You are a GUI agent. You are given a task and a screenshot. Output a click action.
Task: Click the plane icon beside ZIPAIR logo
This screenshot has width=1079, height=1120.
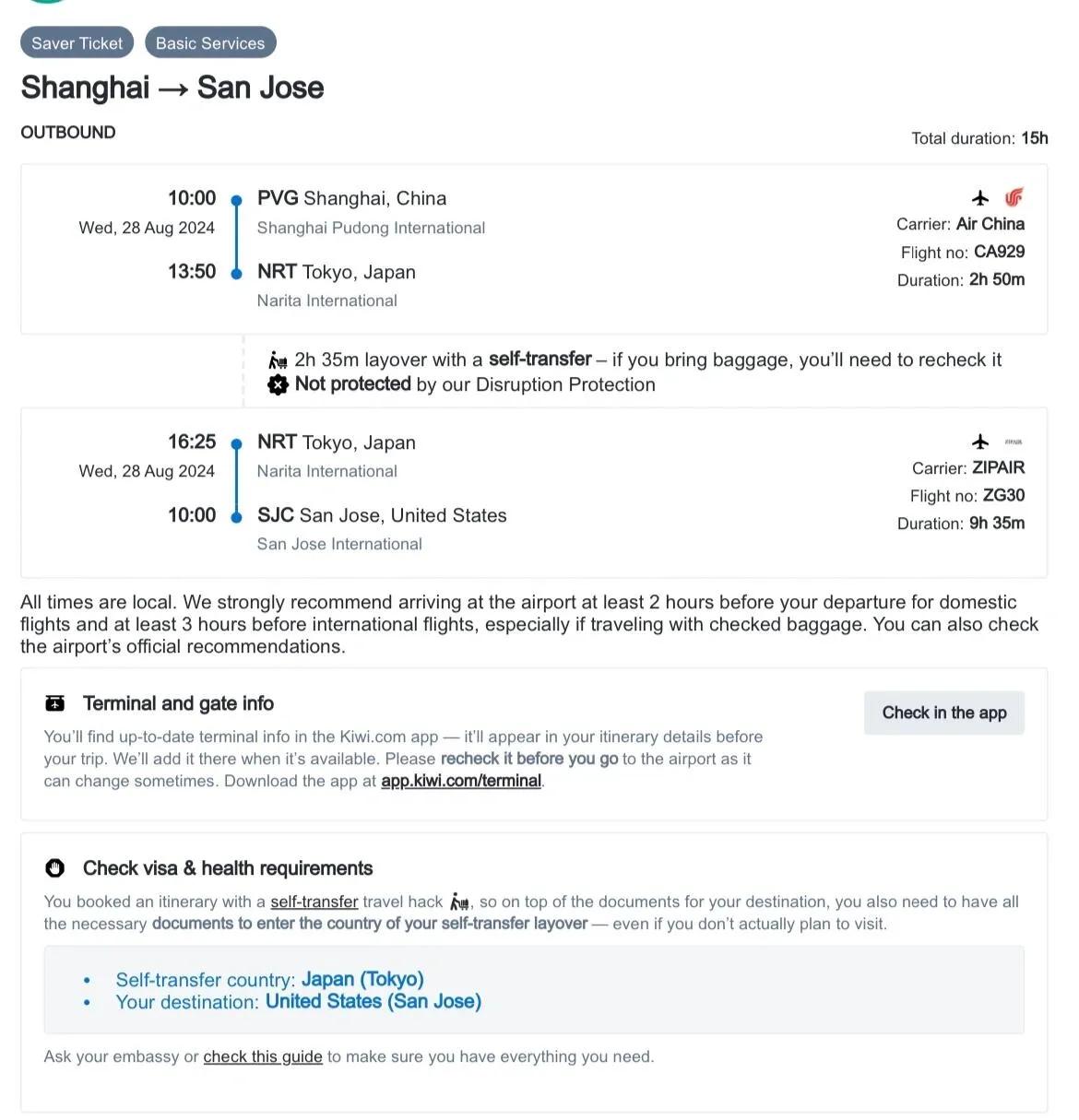[x=980, y=442]
